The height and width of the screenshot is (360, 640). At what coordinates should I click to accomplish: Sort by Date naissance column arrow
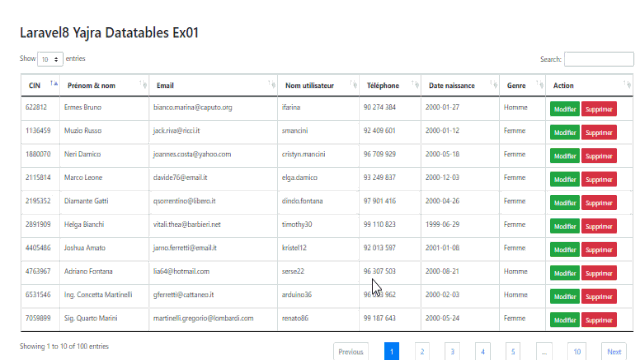pos(493,84)
